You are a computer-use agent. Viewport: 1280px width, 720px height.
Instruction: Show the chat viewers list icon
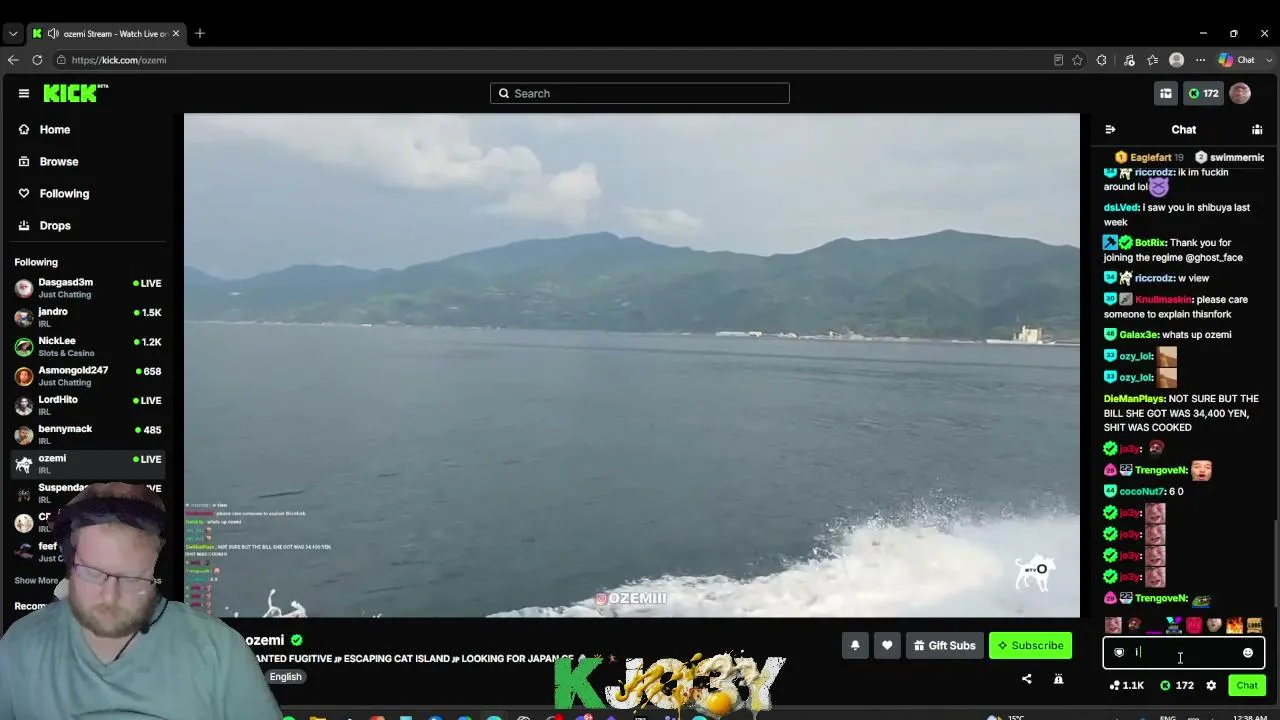[1257, 129]
